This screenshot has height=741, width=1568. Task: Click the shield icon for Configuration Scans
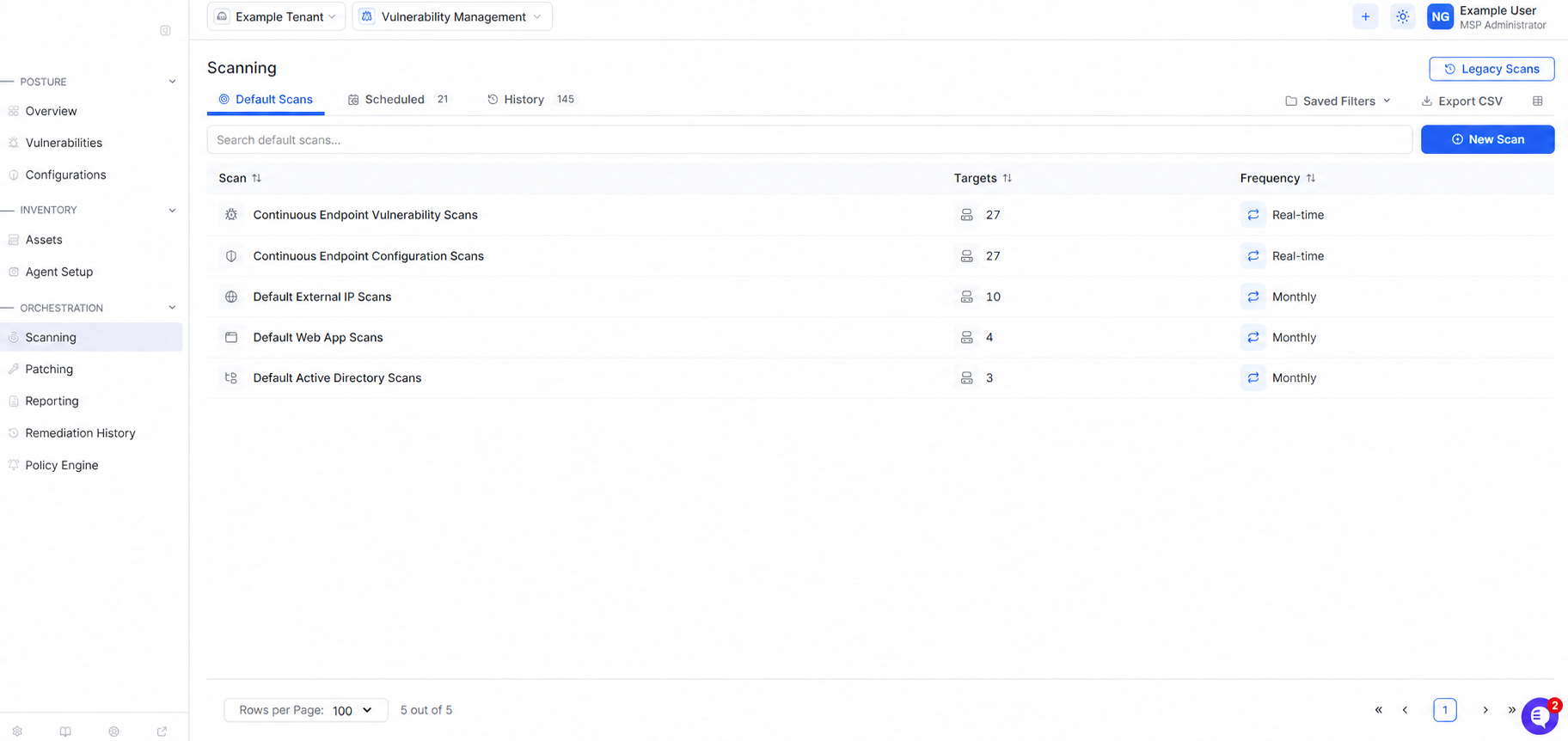231,256
